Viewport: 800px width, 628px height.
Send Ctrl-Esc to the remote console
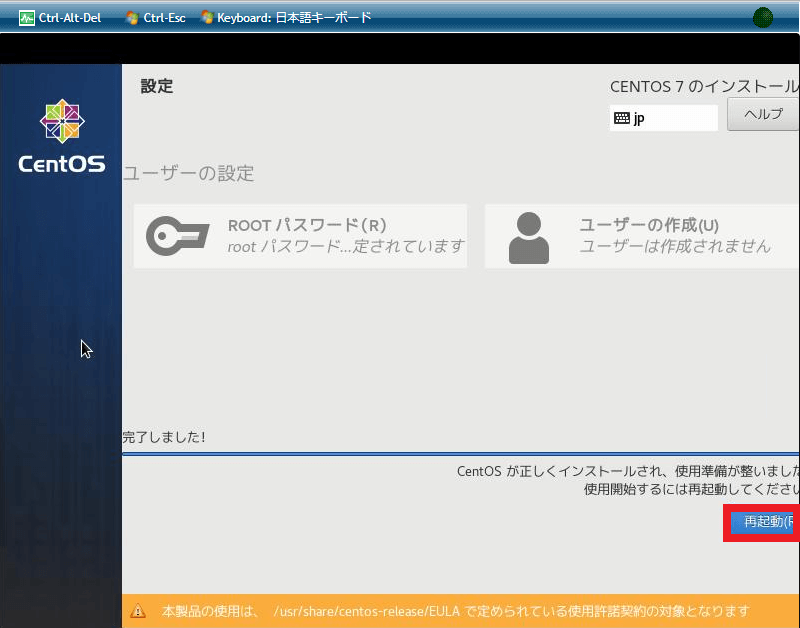pos(156,18)
